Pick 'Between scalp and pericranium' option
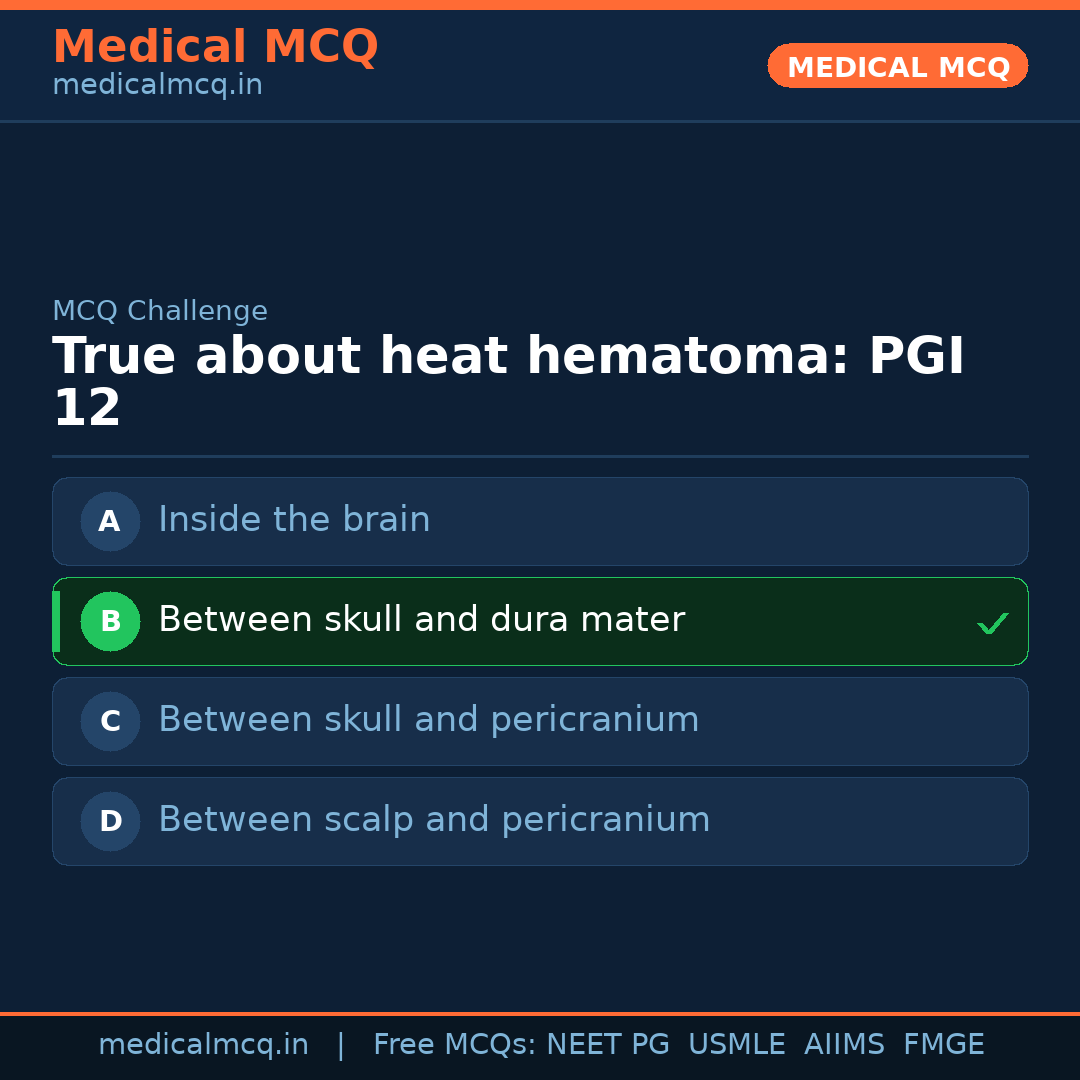The image size is (1080, 1080). tap(434, 820)
